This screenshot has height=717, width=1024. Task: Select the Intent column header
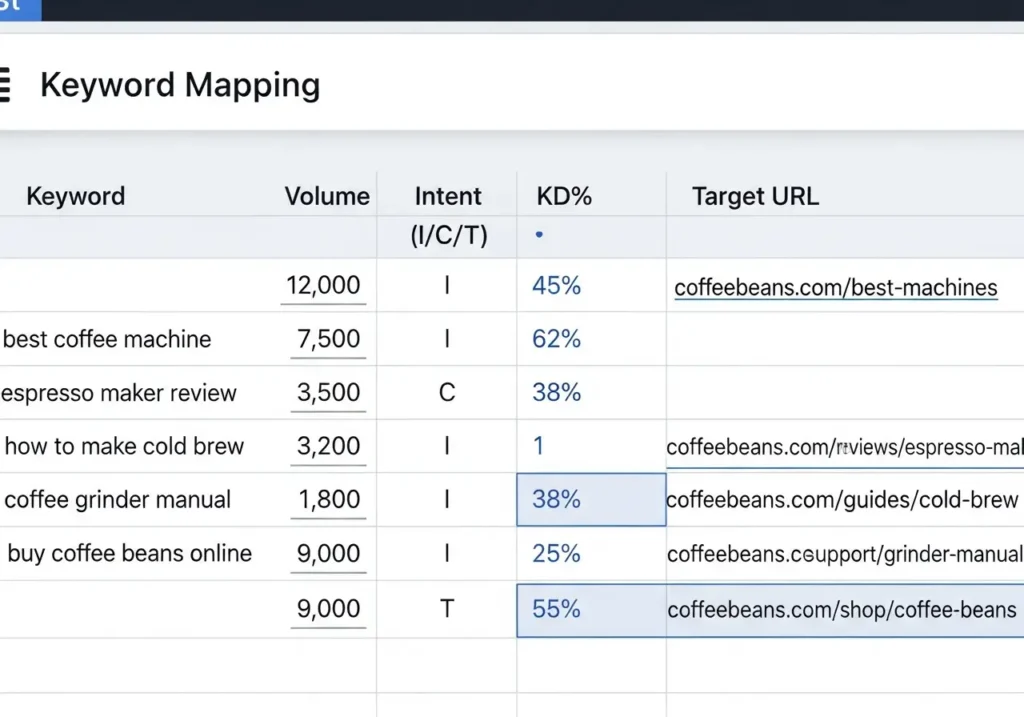(x=447, y=196)
